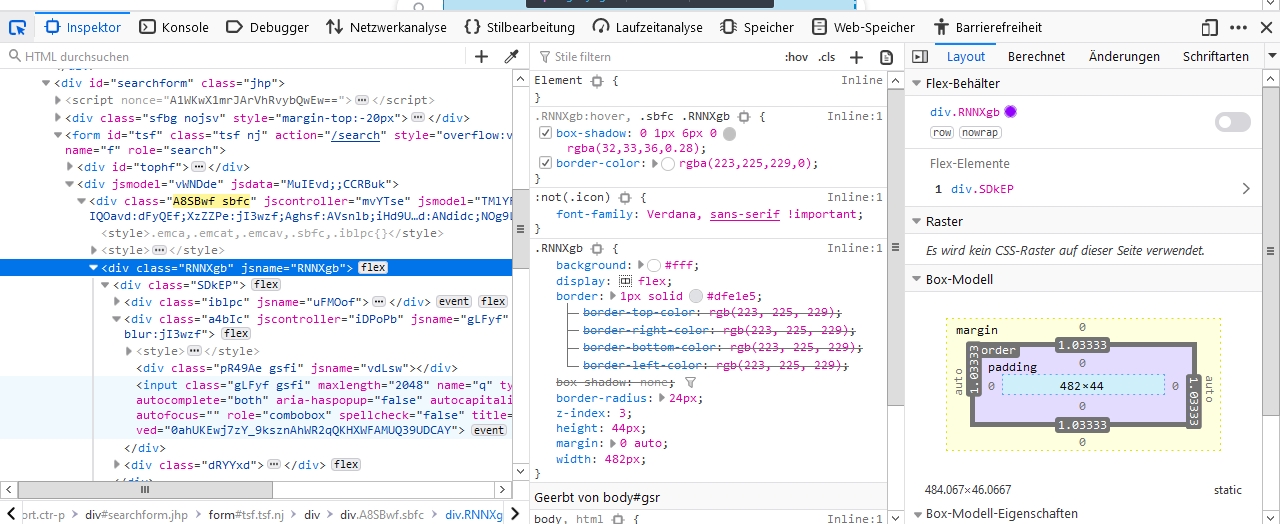Viewport: 1280px width, 524px height.
Task: Collapse the sidebar pane toggle next to Layout
Action: [x=920, y=57]
